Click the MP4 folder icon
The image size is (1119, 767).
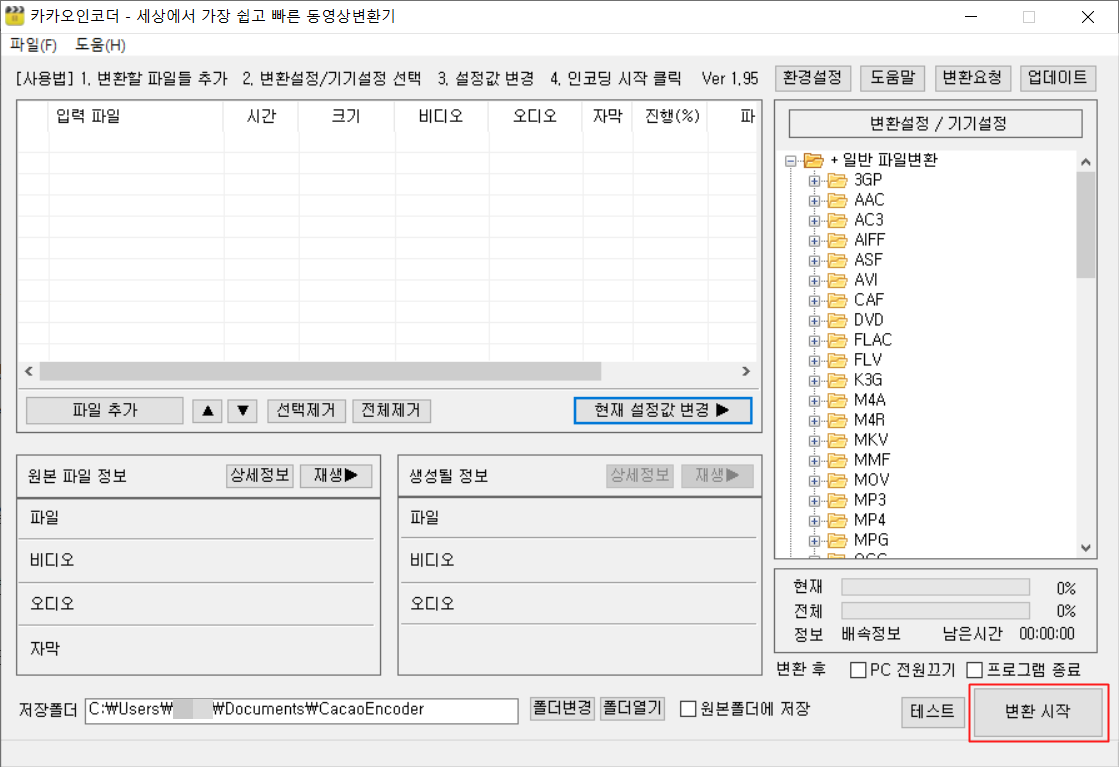pos(837,519)
